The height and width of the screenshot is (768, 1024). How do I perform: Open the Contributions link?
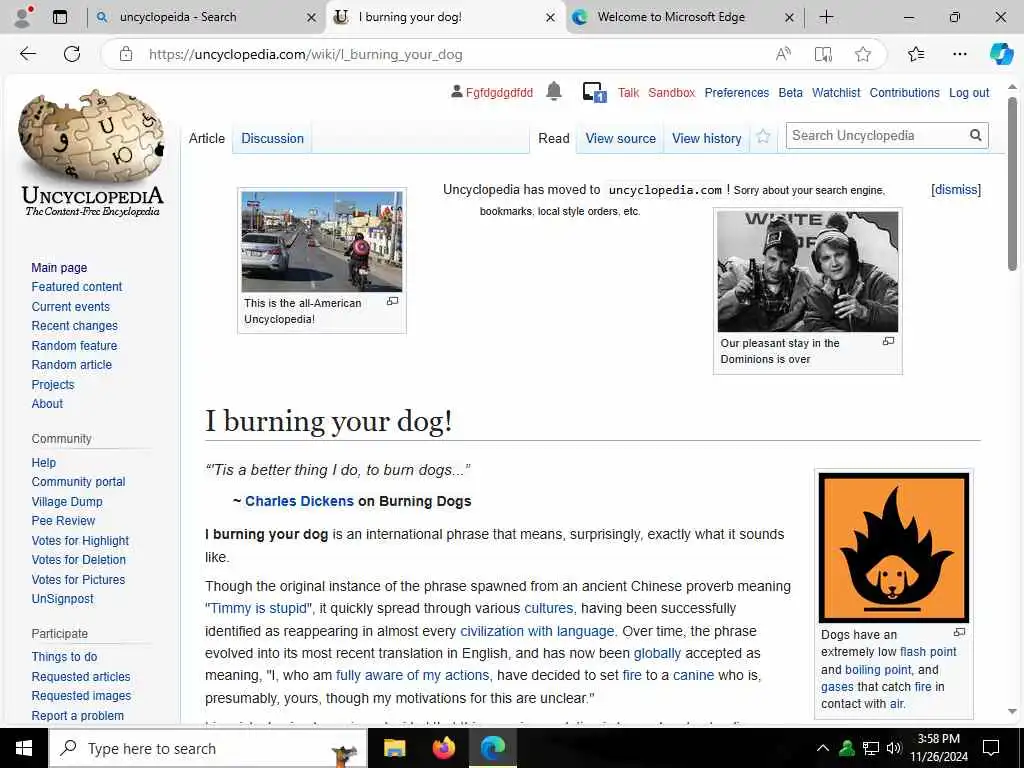(x=904, y=93)
